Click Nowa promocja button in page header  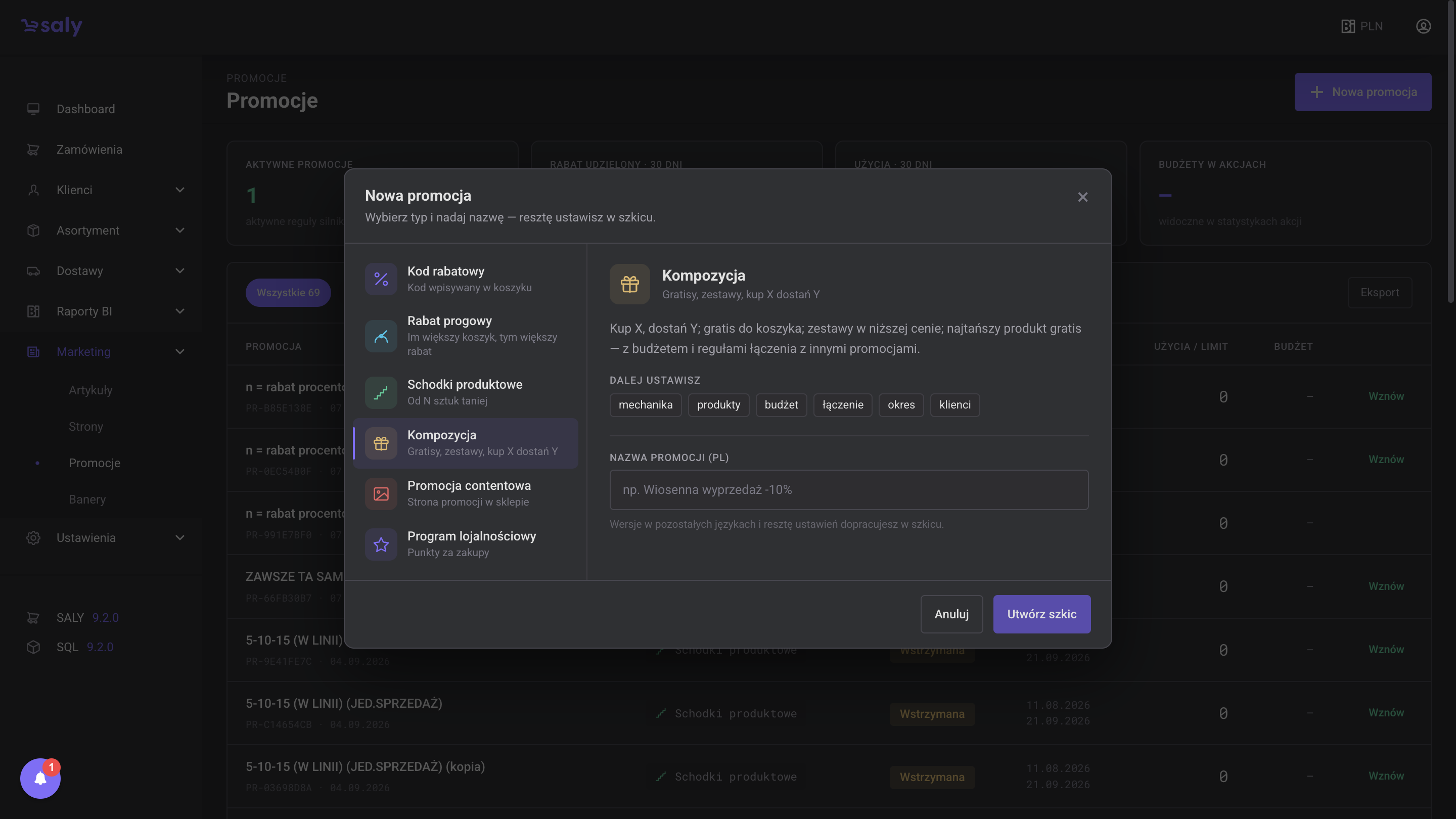[1363, 92]
